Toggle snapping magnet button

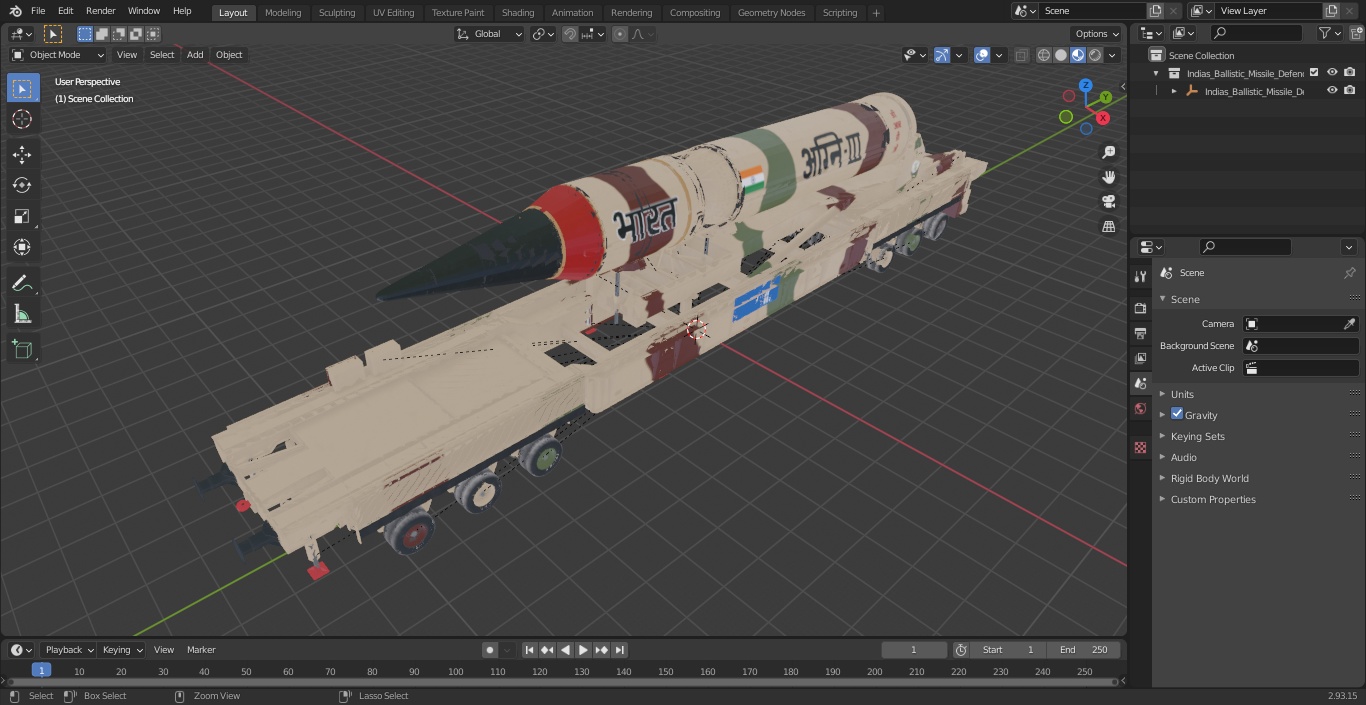pyautogui.click(x=570, y=34)
